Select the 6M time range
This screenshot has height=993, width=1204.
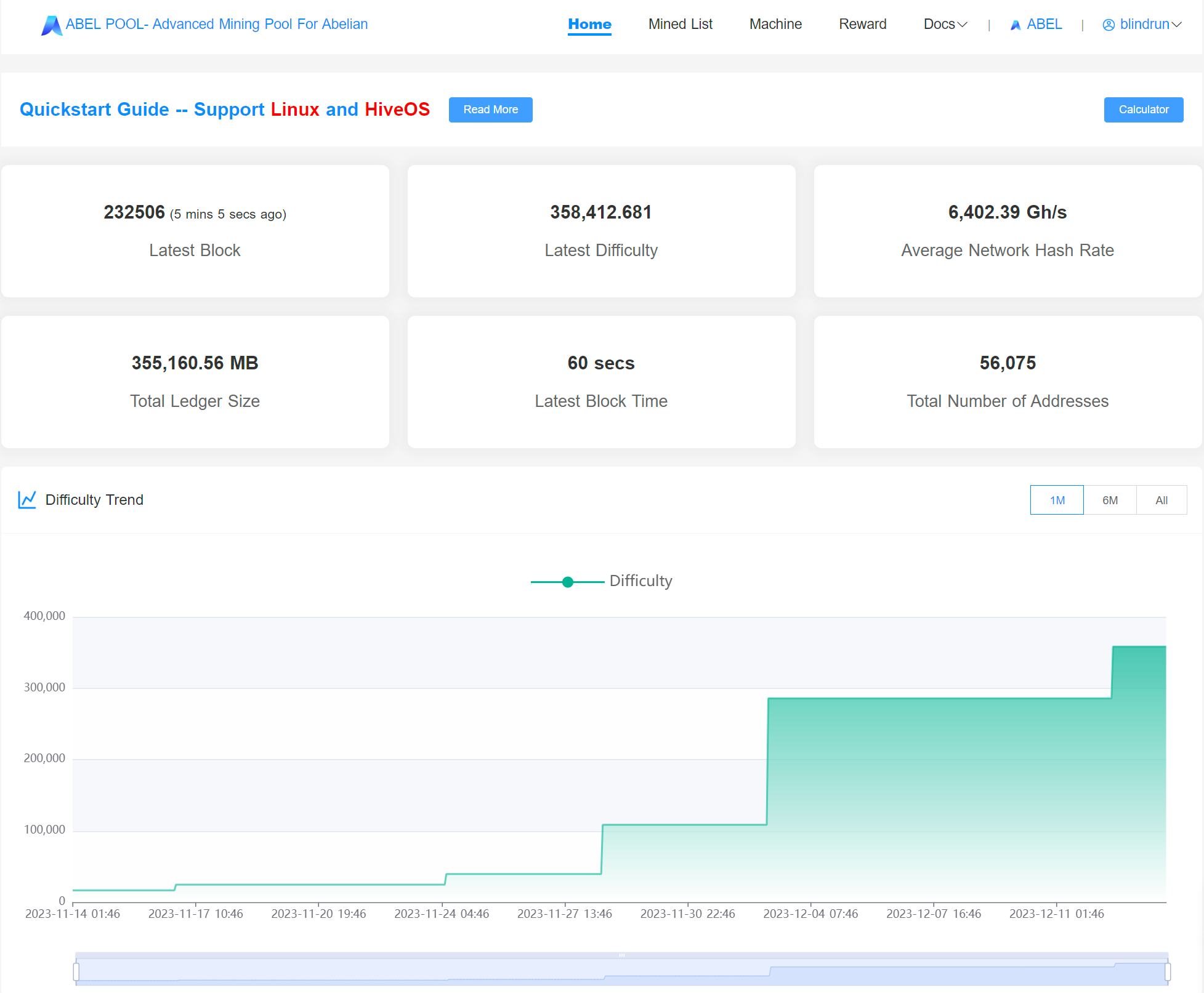tap(1110, 500)
